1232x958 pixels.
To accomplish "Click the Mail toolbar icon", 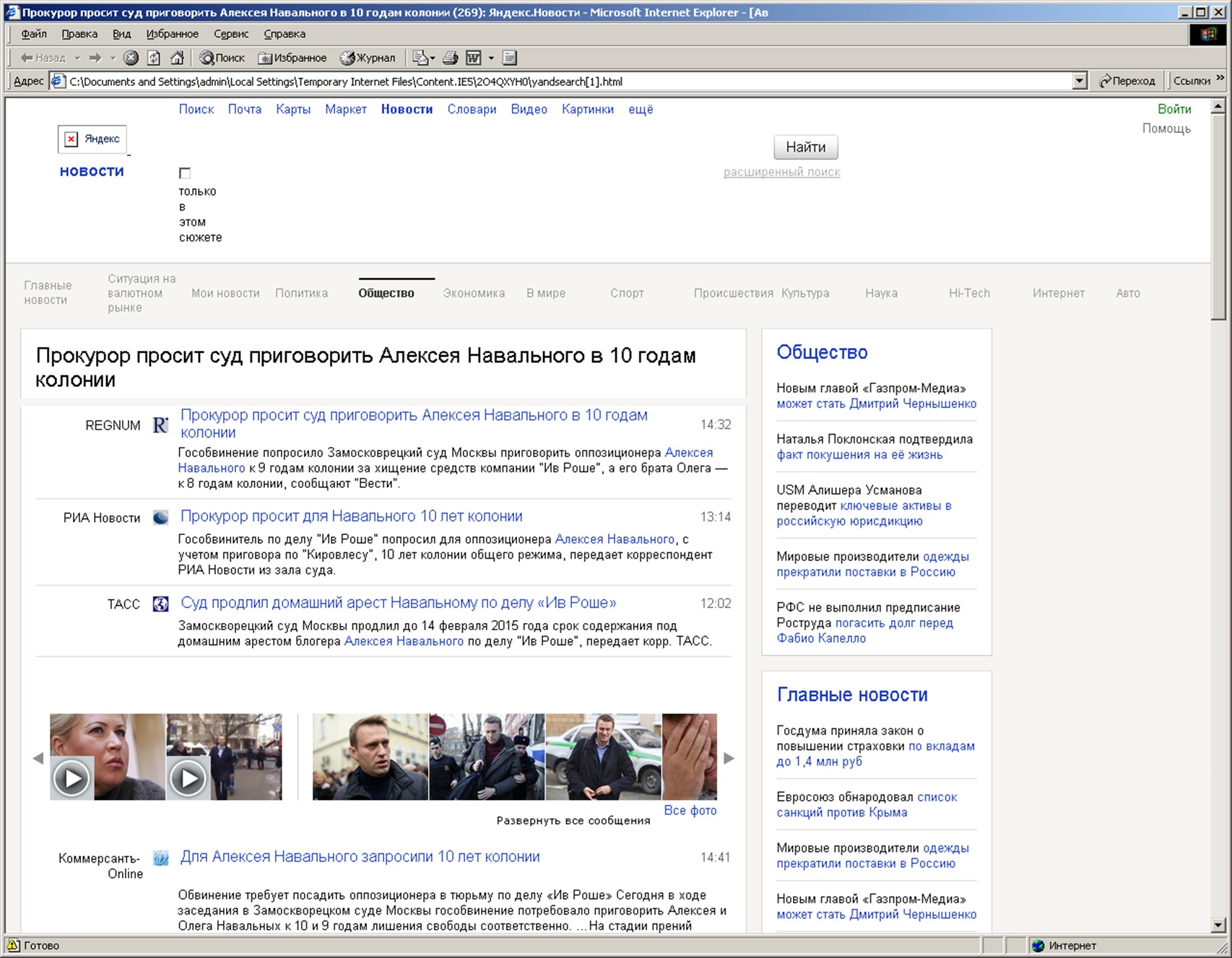I will coord(420,58).
